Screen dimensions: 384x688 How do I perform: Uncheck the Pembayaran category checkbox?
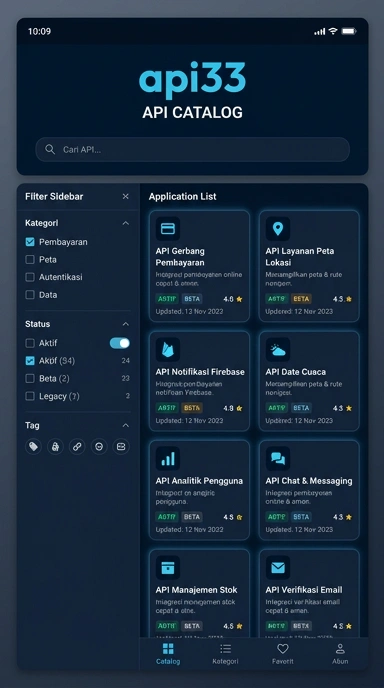[x=30, y=242]
